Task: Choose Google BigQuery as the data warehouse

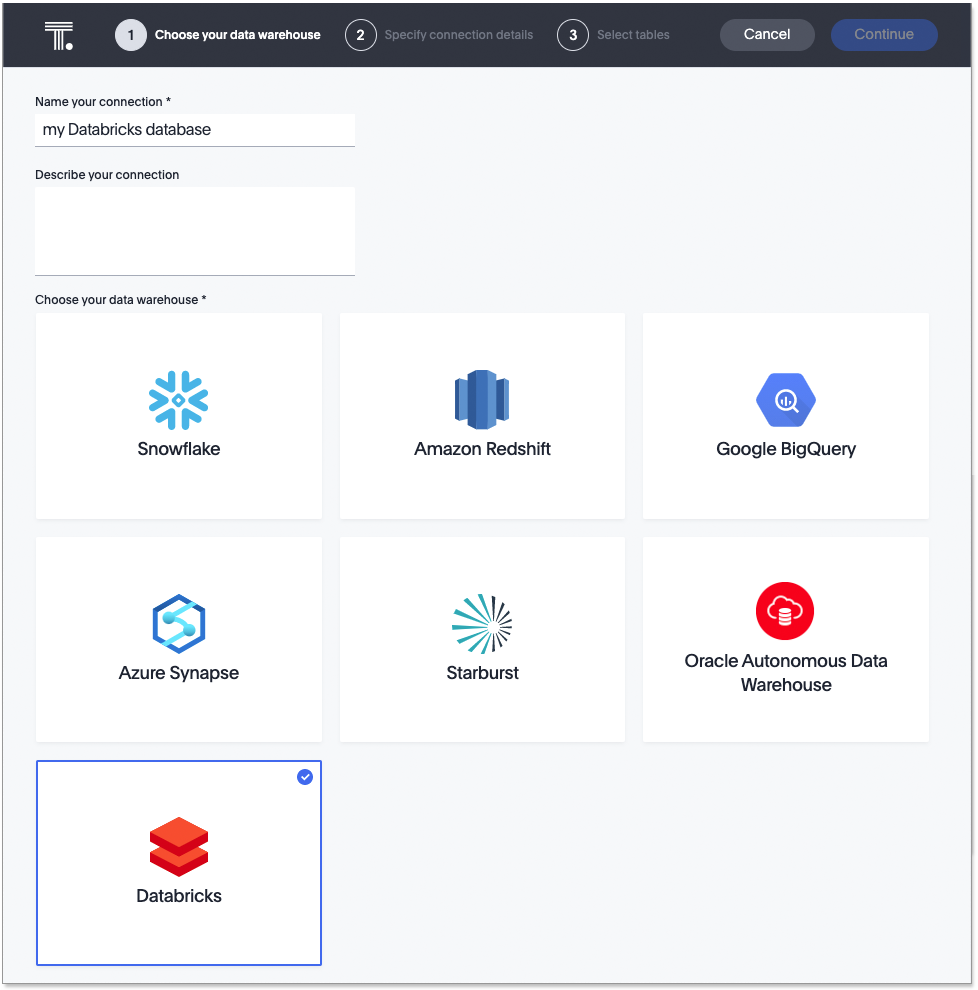Action: click(785, 415)
